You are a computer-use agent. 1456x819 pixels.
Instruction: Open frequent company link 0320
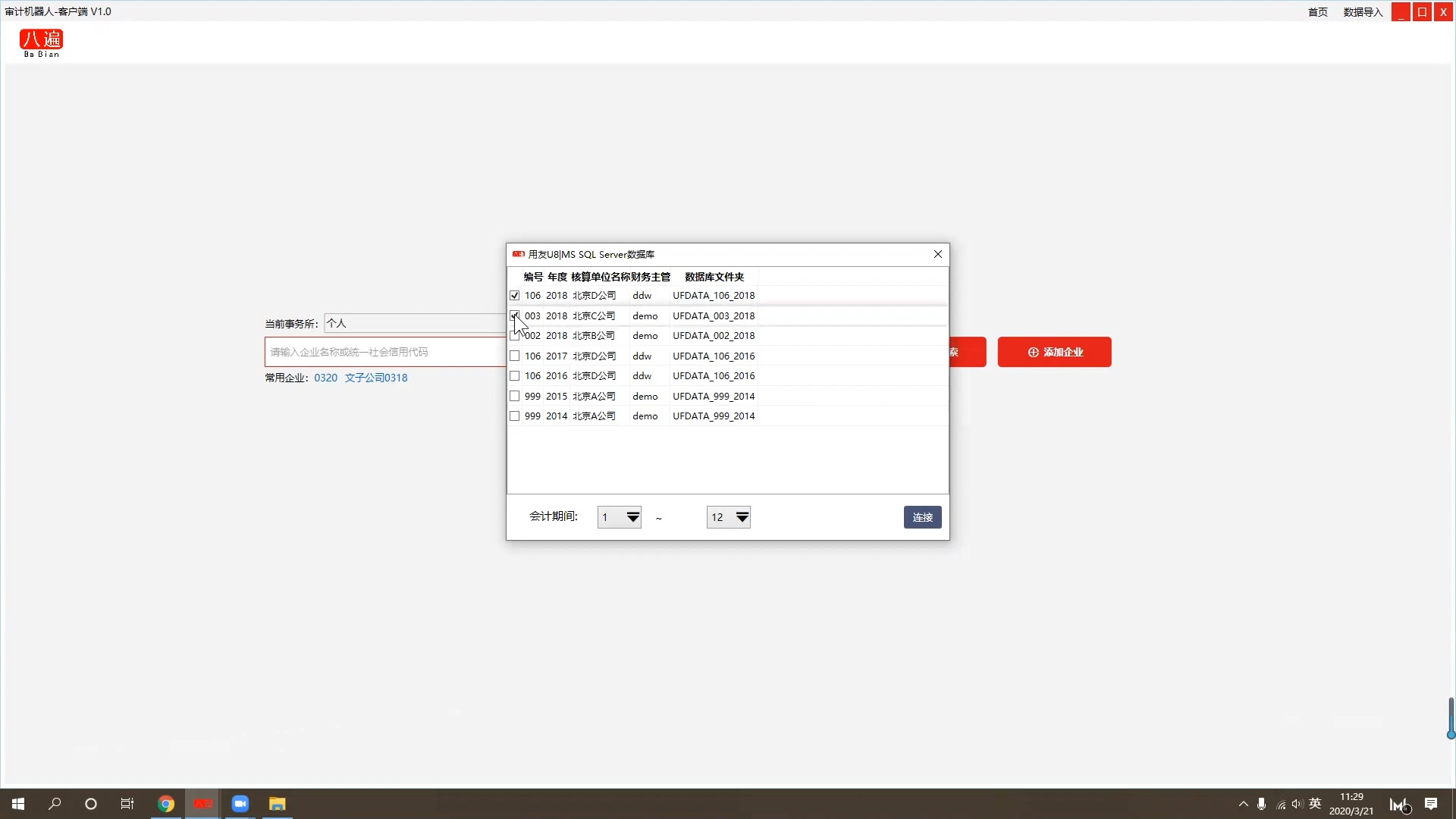click(325, 378)
